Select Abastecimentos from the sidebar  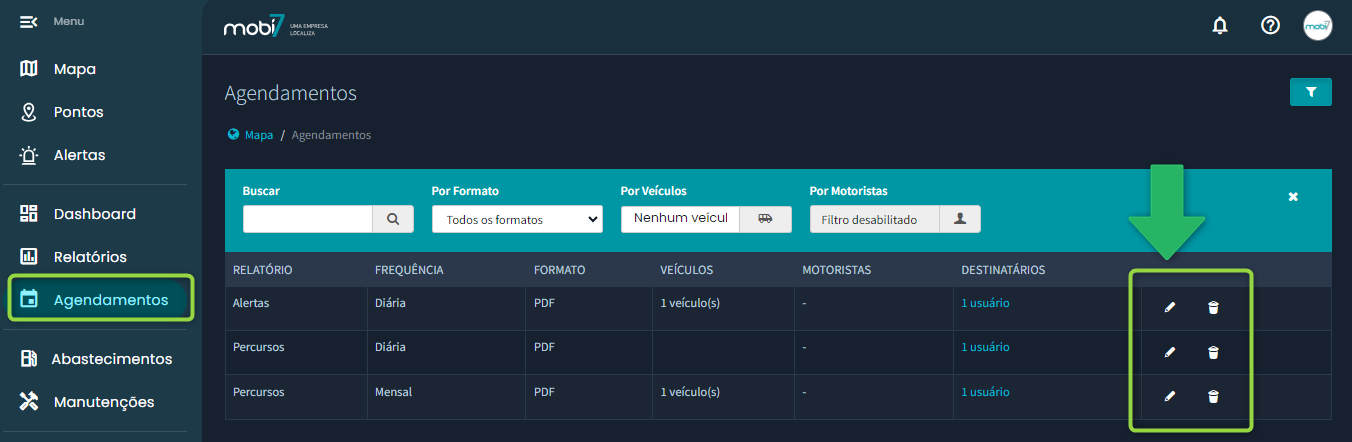110,359
